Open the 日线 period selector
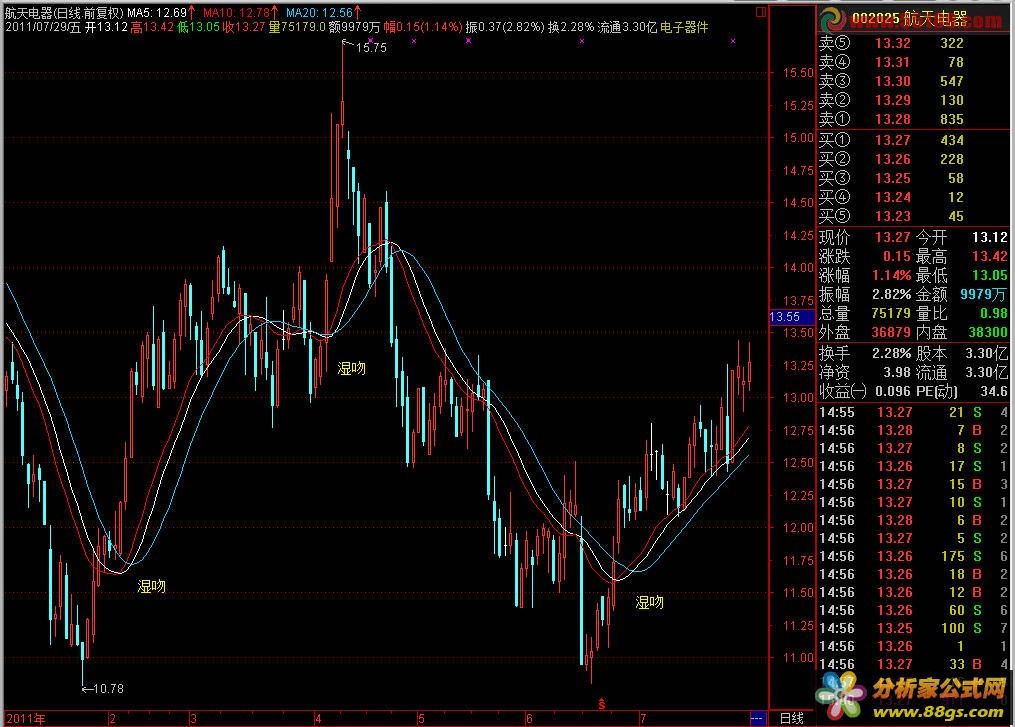The image size is (1015, 727). click(x=791, y=718)
